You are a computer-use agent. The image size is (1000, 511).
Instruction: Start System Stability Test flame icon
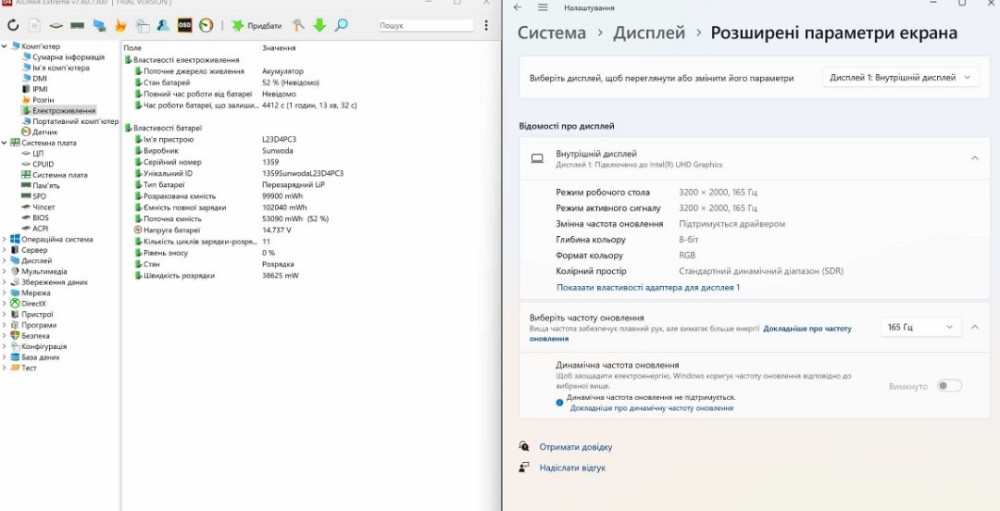coord(120,26)
